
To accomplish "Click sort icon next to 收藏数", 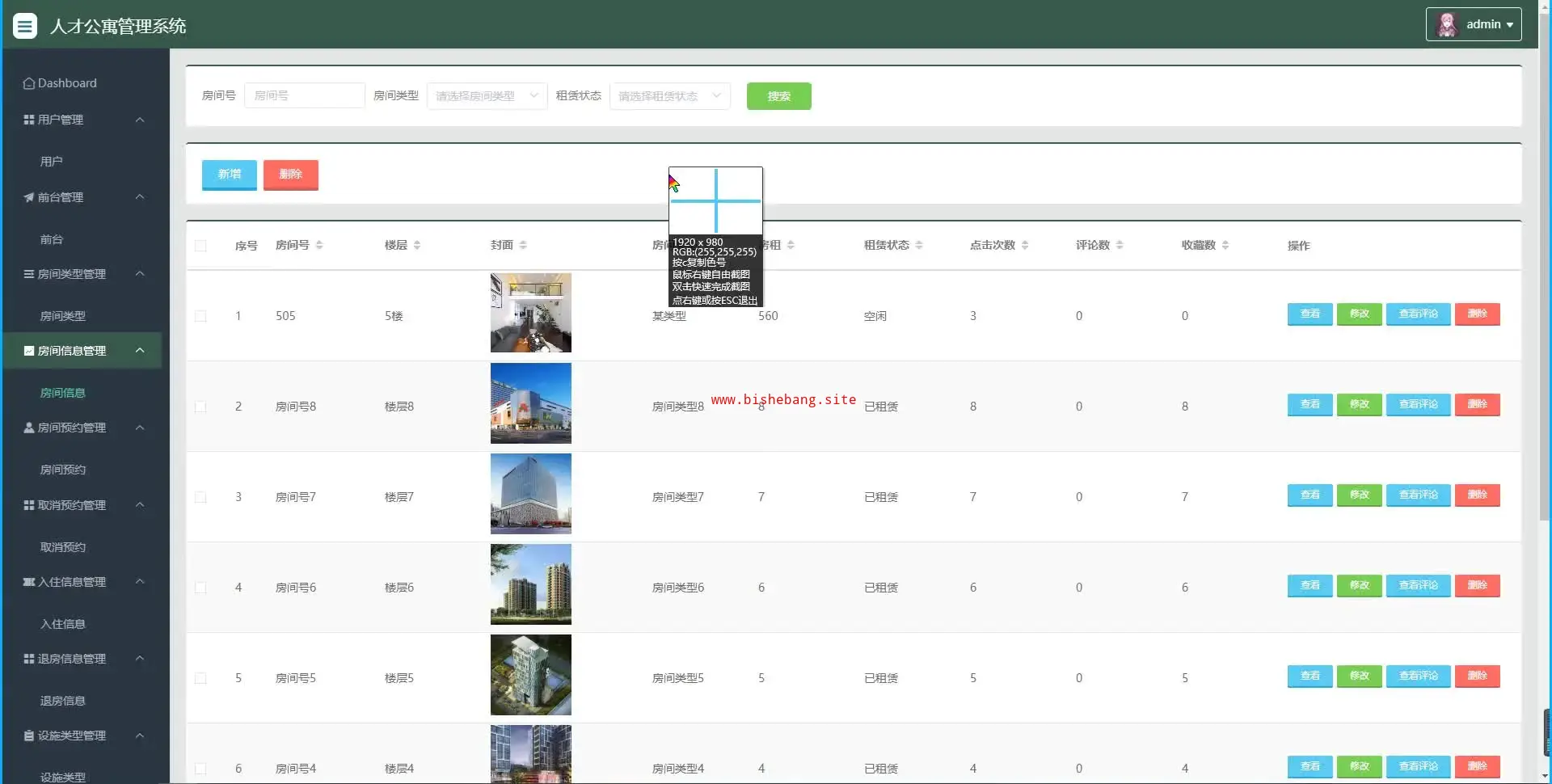I will (x=1225, y=245).
